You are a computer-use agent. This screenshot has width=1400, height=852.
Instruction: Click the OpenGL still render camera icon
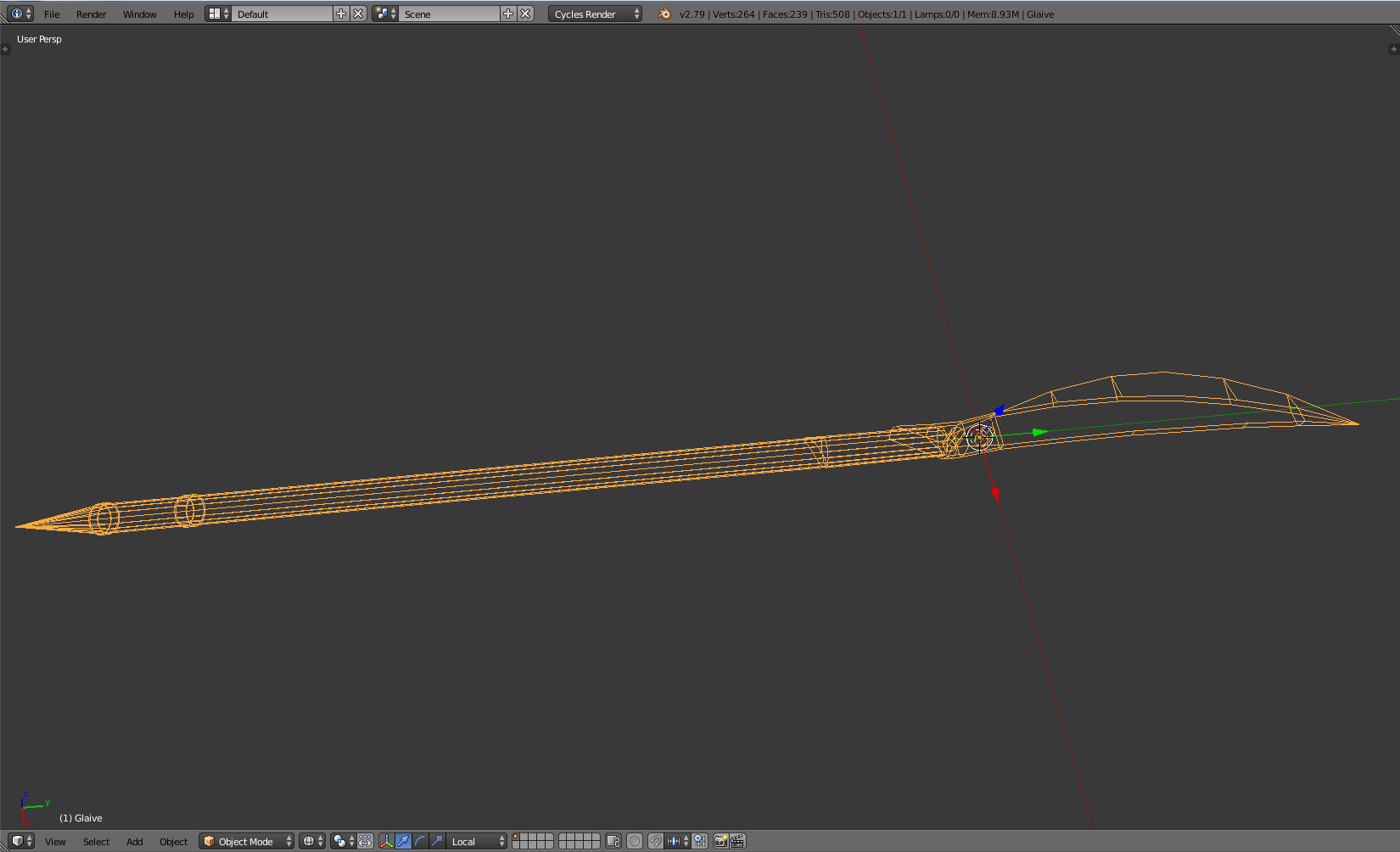coord(720,841)
